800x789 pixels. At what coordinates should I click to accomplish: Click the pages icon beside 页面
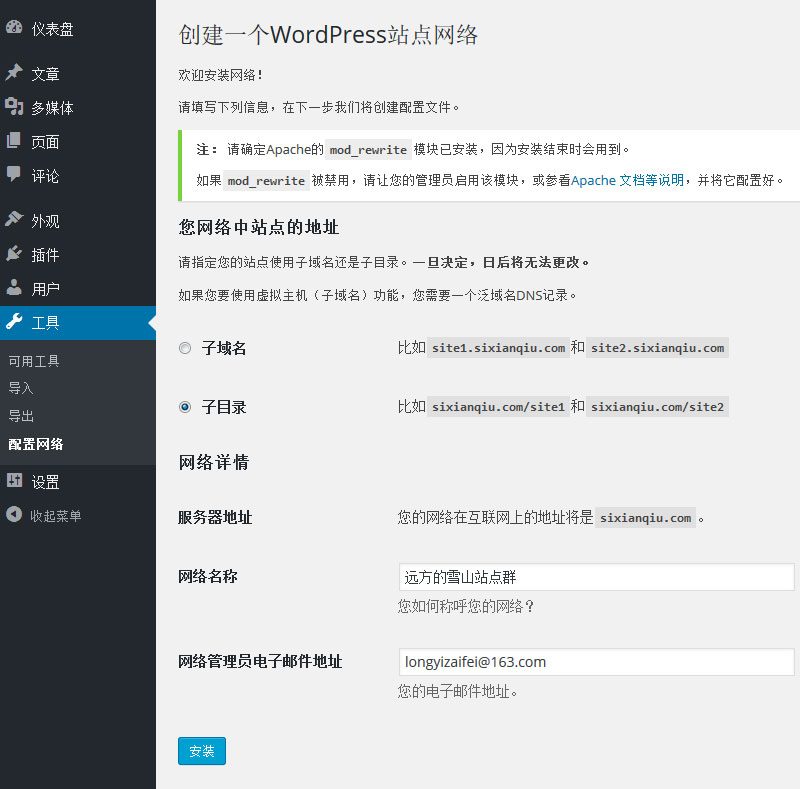[14, 140]
